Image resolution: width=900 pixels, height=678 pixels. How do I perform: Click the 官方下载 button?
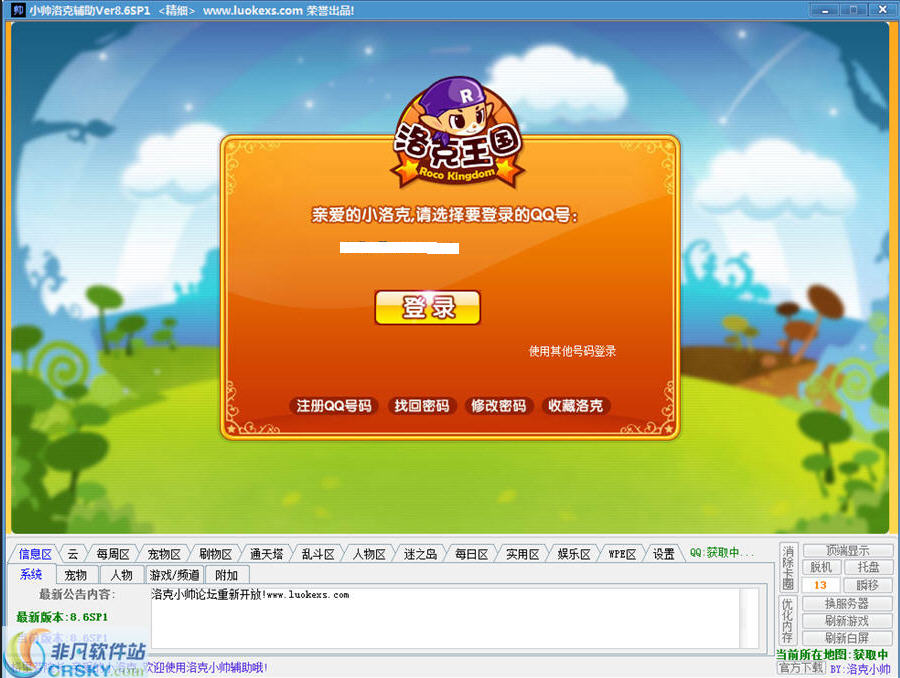coord(802,668)
